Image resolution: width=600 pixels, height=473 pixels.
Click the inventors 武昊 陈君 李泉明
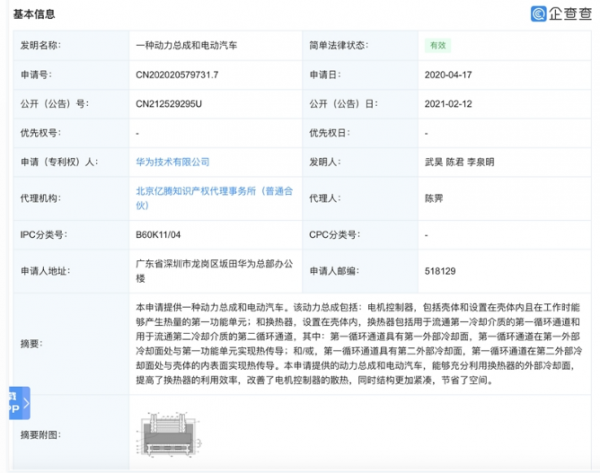pos(459,162)
